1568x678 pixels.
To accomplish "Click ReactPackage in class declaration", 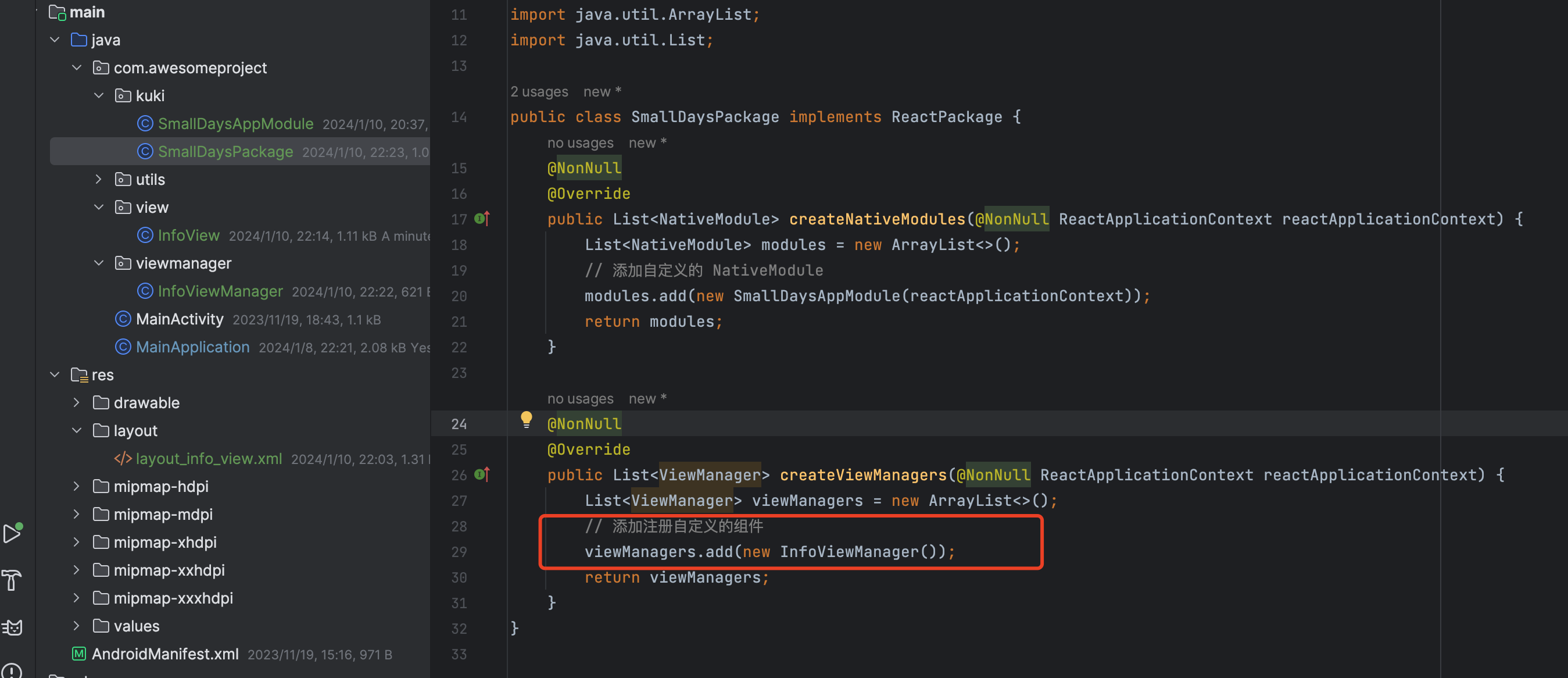I will click(x=947, y=117).
